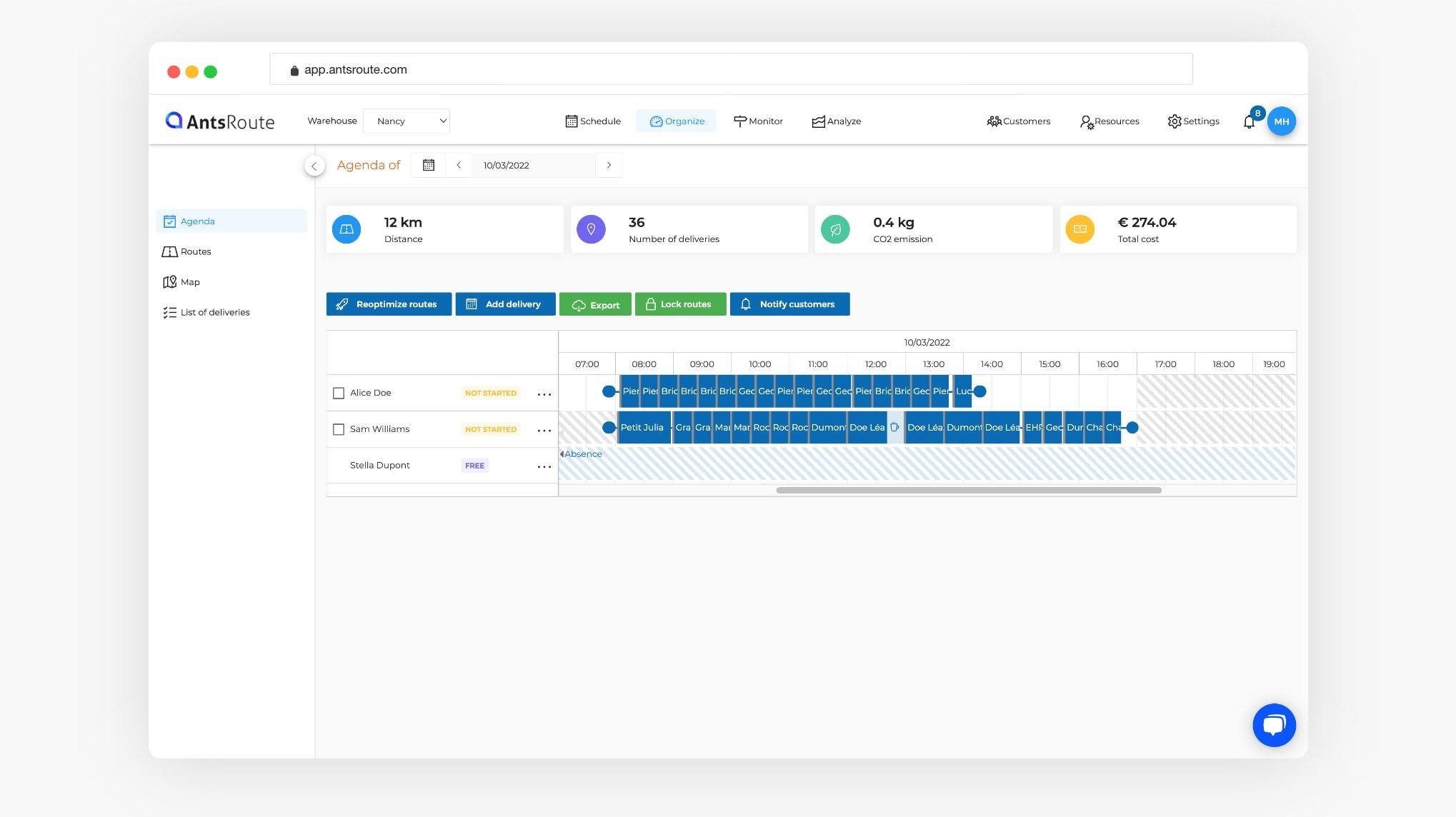Check Sam Williams' checkbox

(x=338, y=428)
